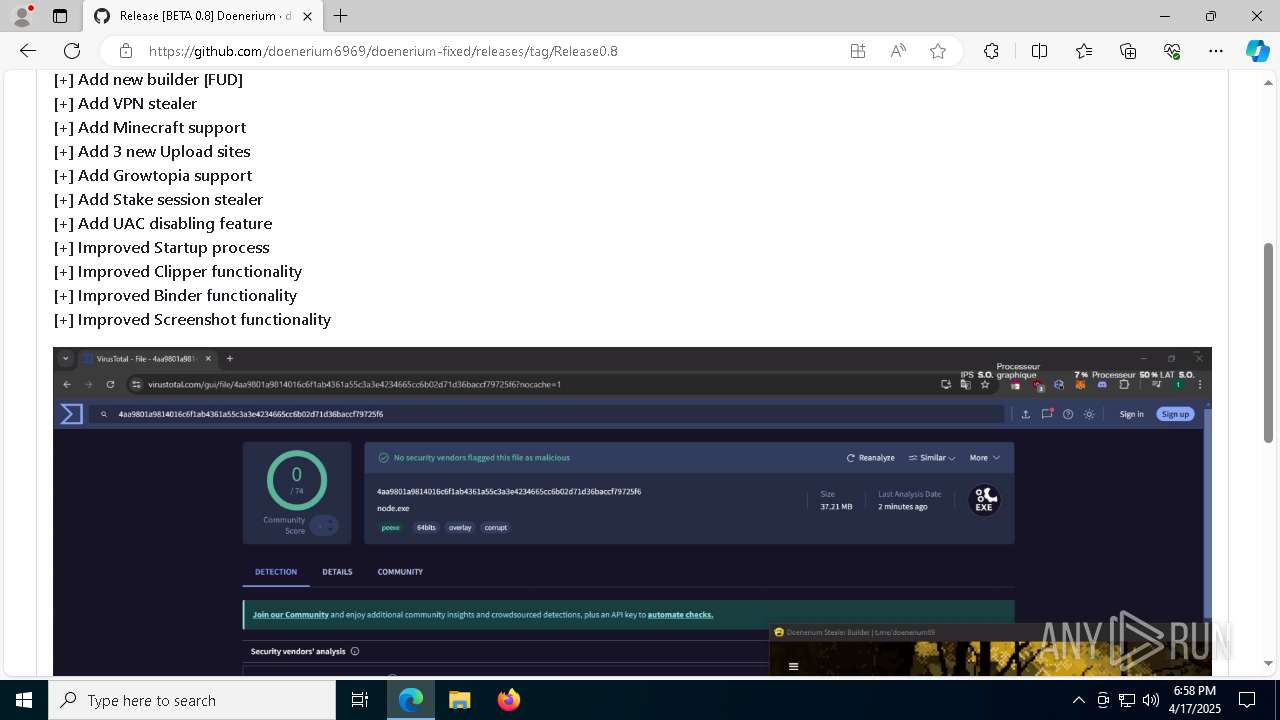Open File Explorer from the taskbar
The image size is (1280, 720).
coord(459,700)
